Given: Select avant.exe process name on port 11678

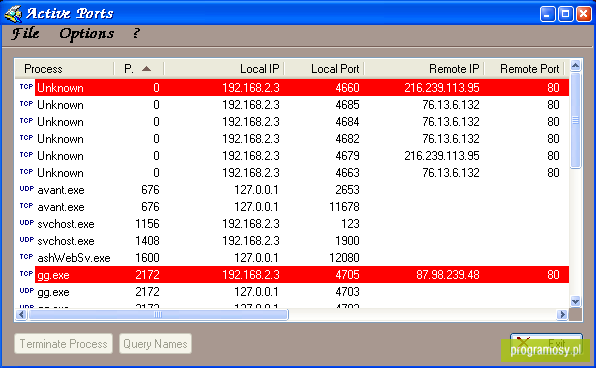Looking at the screenshot, I should click(x=61, y=207).
